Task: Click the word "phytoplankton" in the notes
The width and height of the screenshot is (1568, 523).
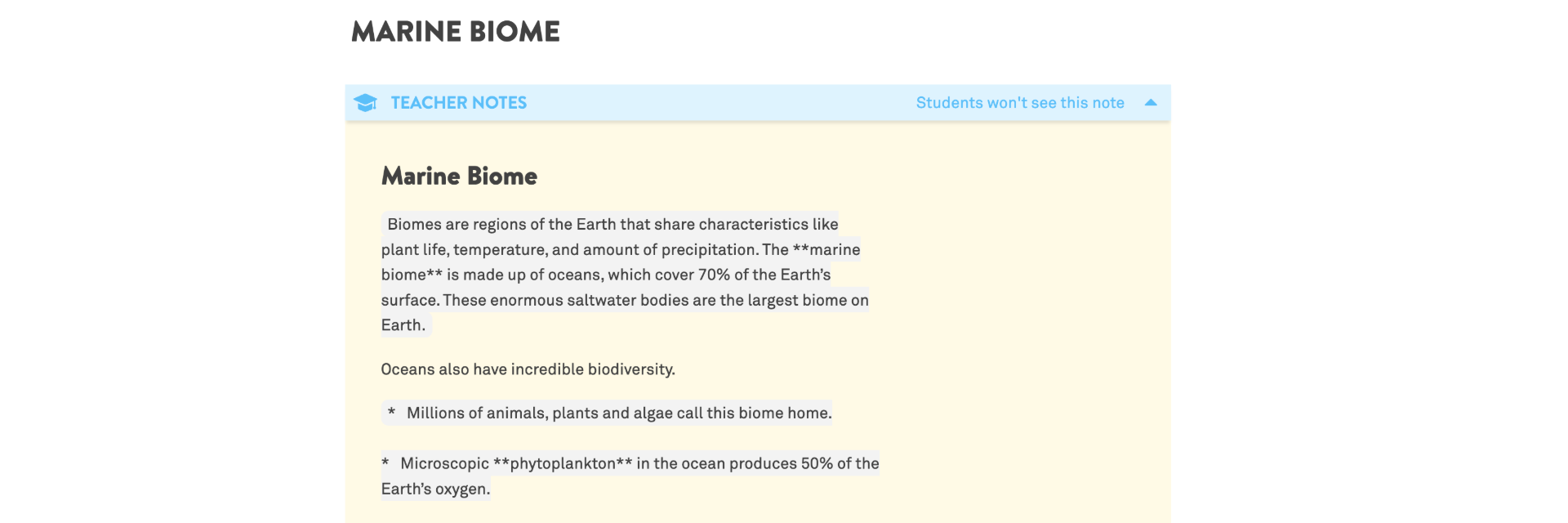Action: pos(563,463)
